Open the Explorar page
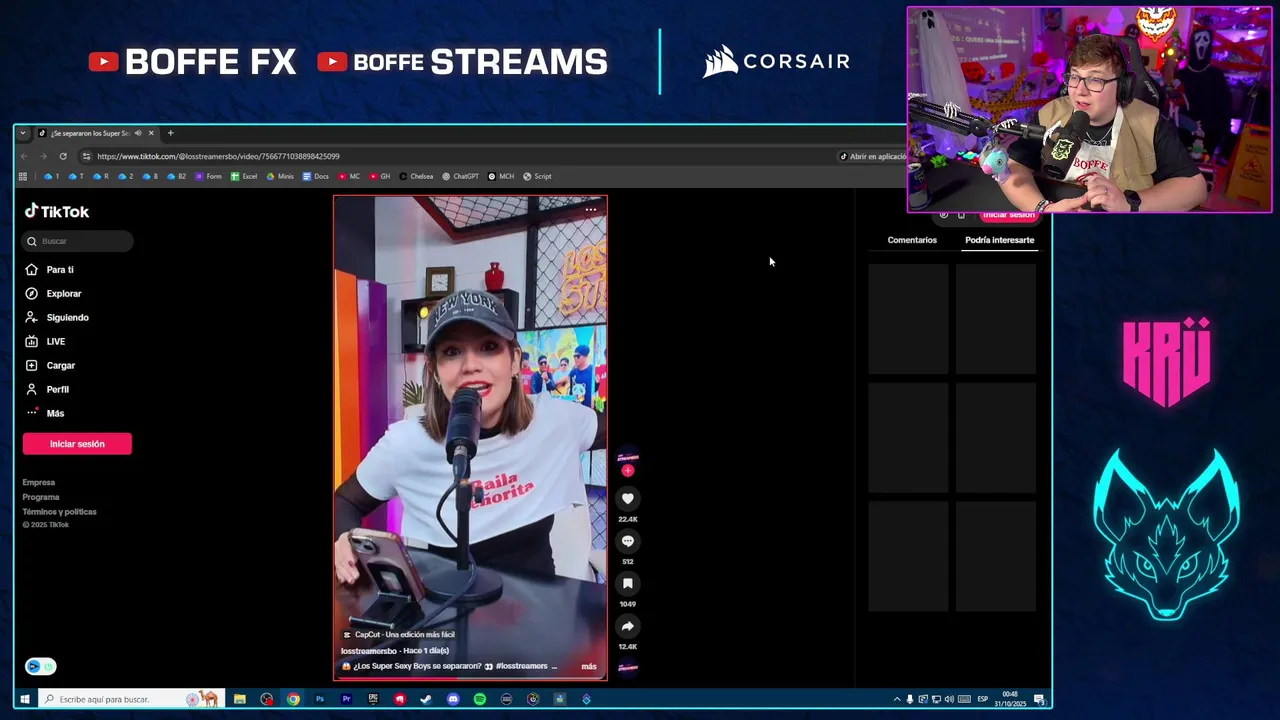1280x720 pixels. [54, 293]
